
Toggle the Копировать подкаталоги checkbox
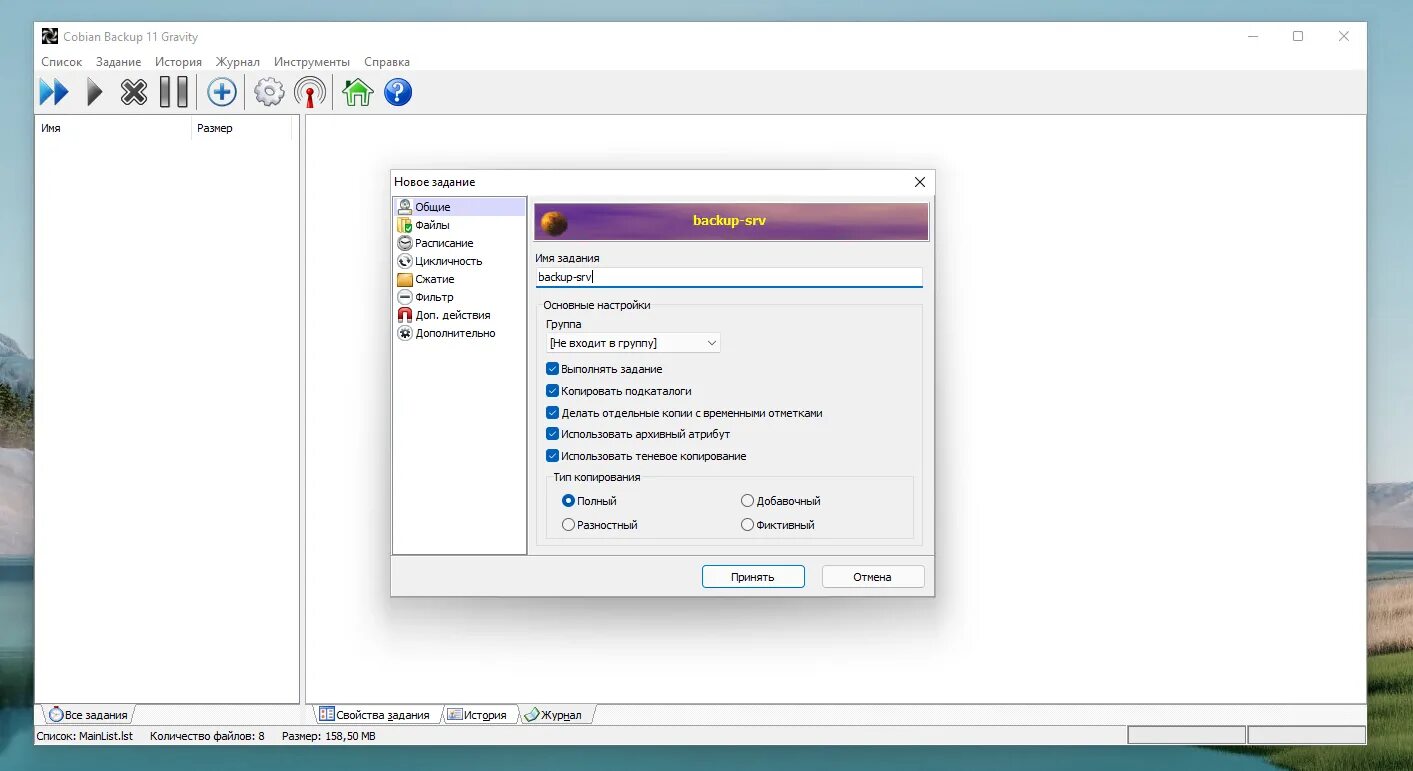coord(552,391)
